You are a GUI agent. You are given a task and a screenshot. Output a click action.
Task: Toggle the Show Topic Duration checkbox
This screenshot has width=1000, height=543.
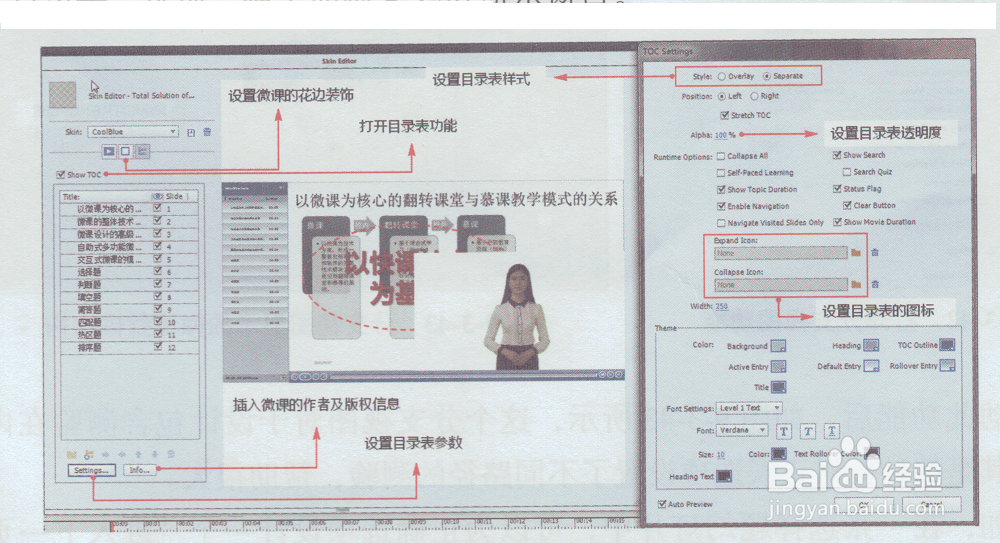(x=721, y=190)
